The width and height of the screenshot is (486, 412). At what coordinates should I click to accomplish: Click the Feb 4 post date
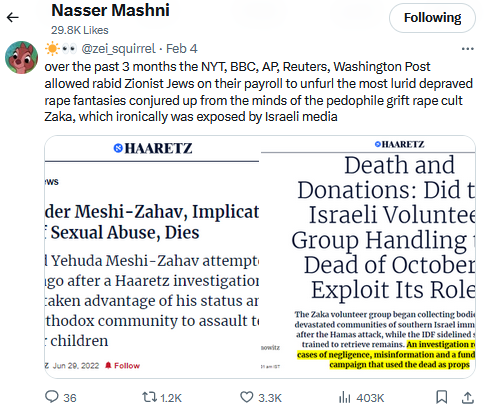click(x=182, y=49)
